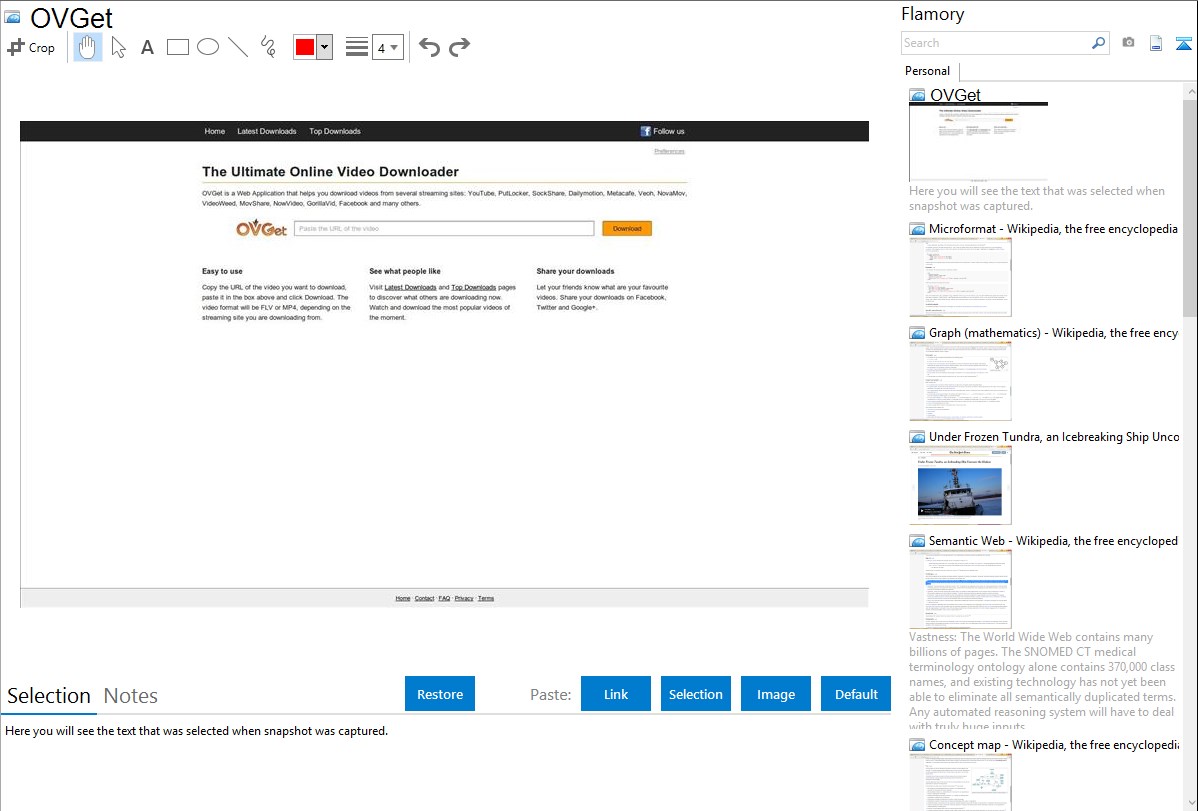Screen dimensions: 1198x811
Task: Pick the straight line tool
Action: pyautogui.click(x=238, y=47)
